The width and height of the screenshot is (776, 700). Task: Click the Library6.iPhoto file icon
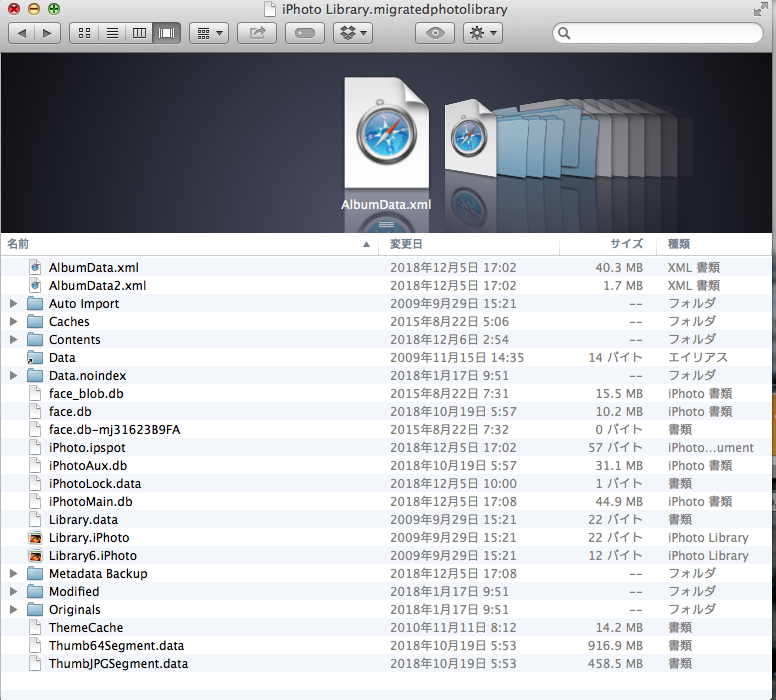[35, 555]
